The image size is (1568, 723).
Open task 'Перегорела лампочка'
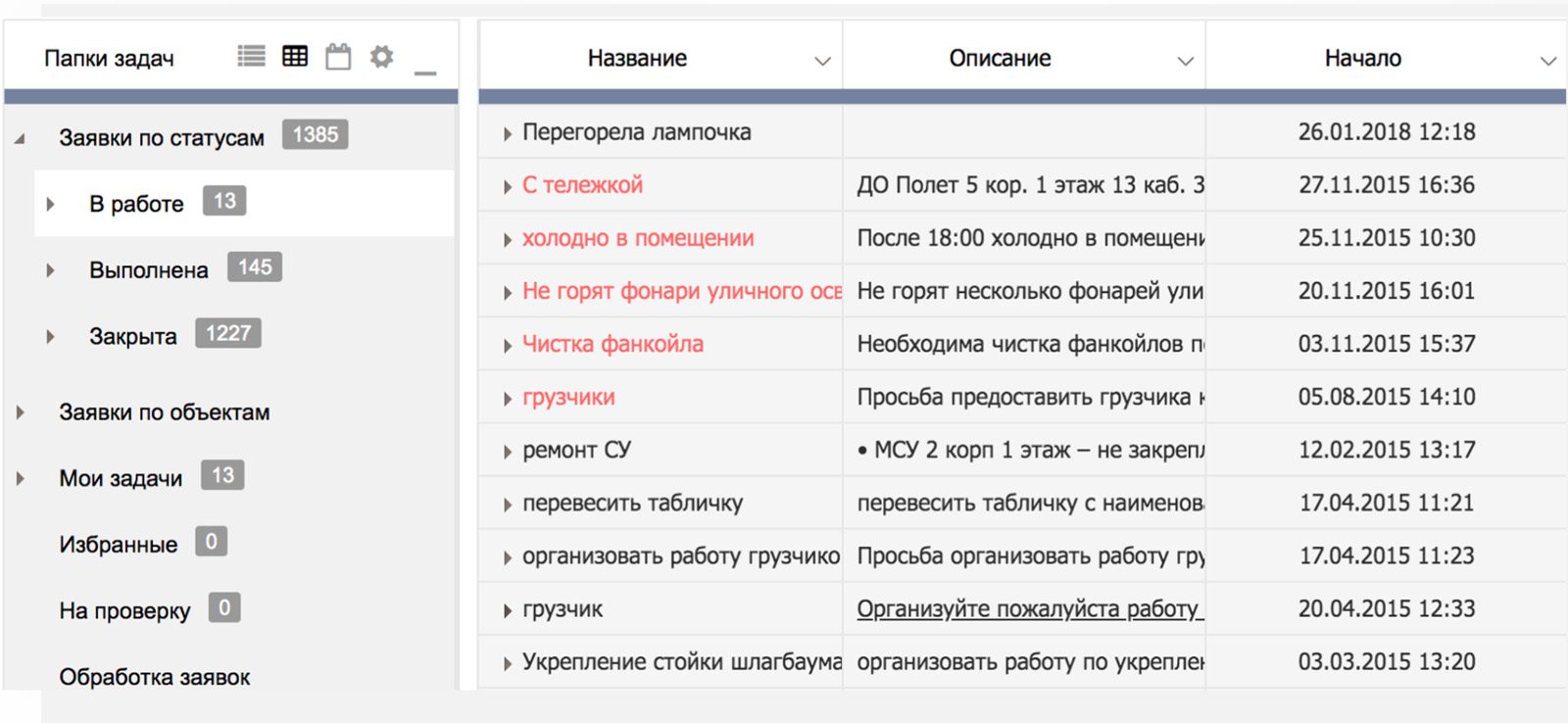(x=637, y=132)
